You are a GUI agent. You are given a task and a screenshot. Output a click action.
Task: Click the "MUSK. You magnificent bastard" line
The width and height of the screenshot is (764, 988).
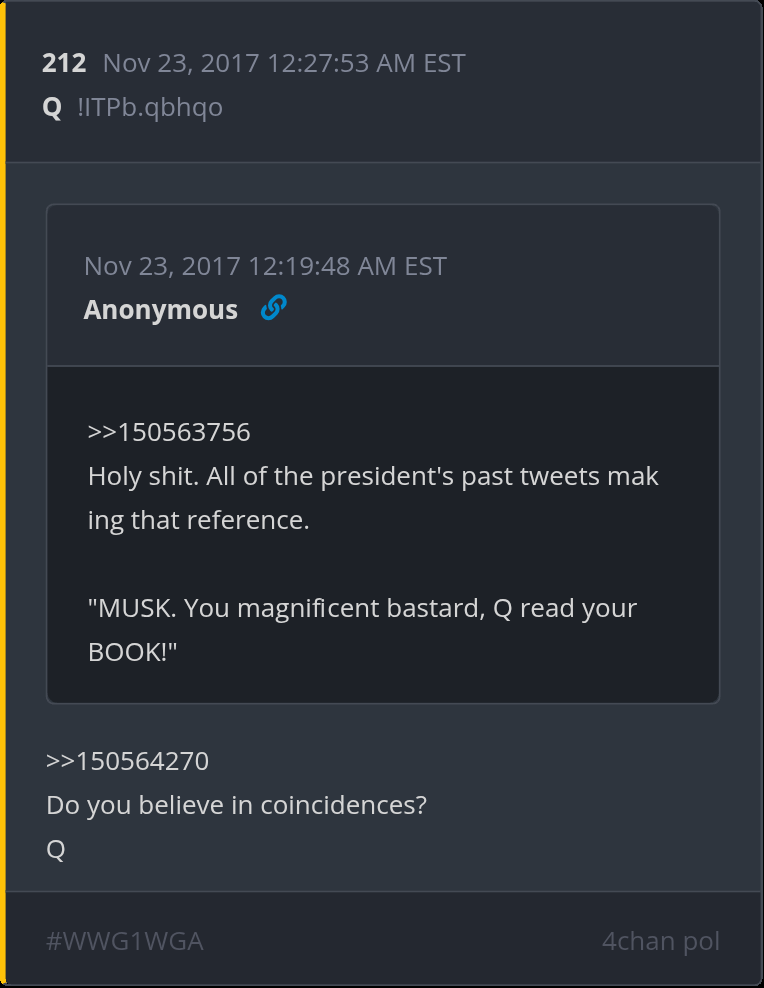click(362, 608)
